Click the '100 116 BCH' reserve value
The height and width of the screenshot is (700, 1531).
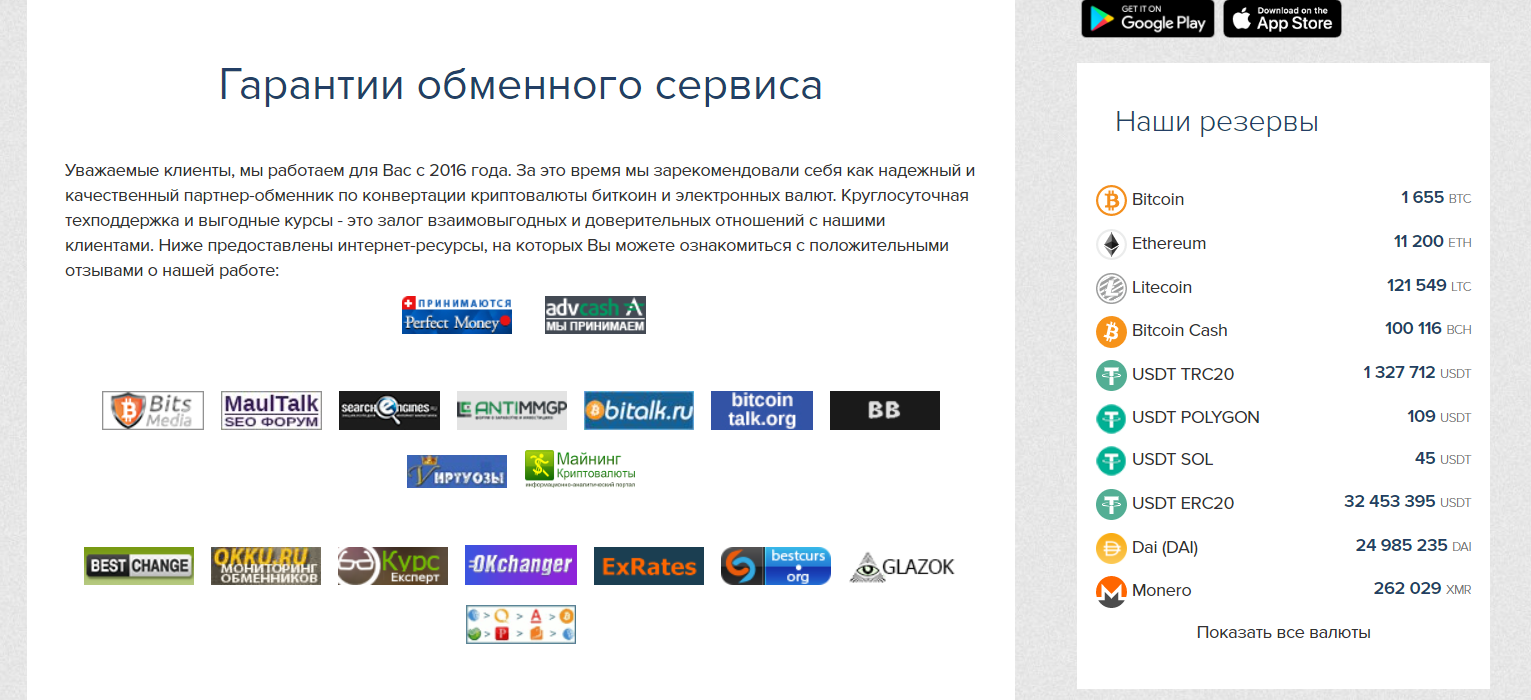(x=1429, y=329)
